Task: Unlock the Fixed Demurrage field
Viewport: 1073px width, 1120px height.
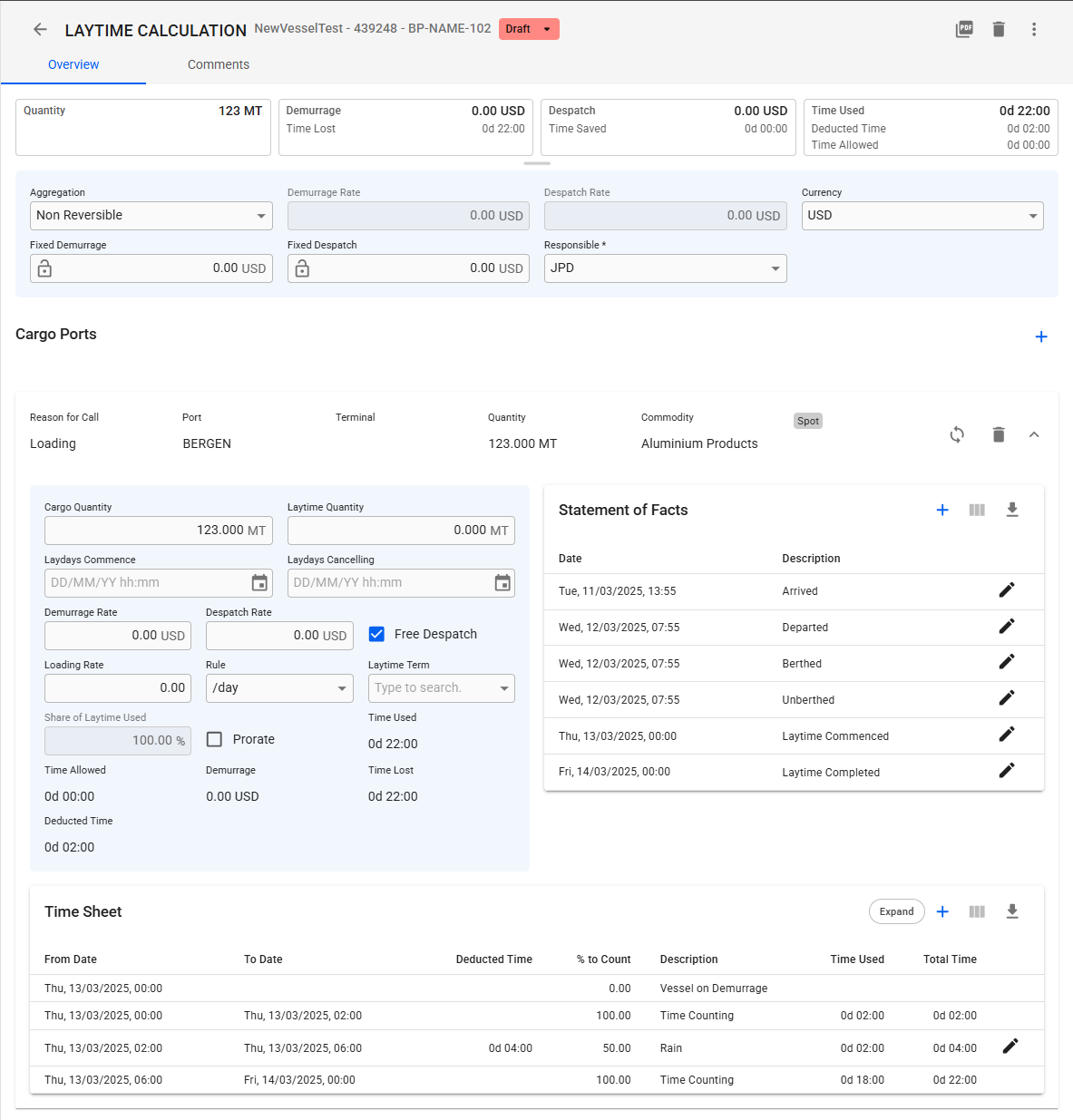Action: 44,269
